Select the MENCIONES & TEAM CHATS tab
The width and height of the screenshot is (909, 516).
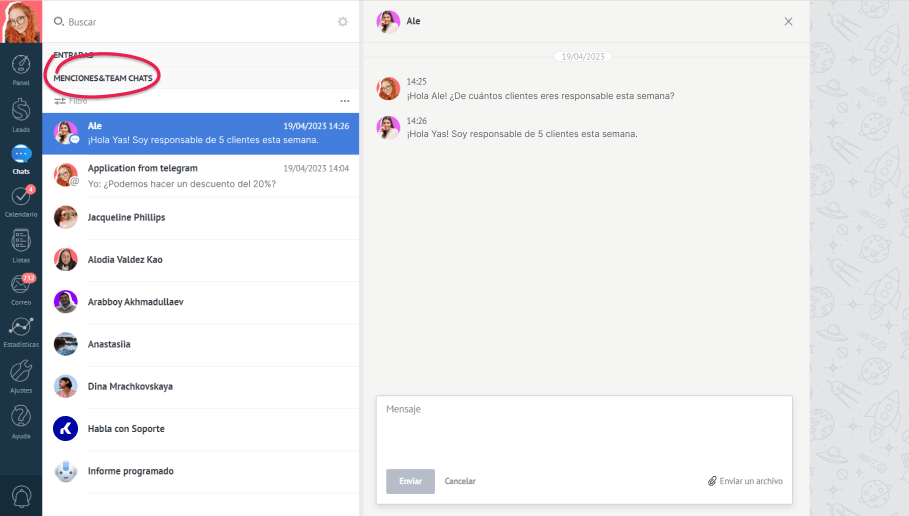pyautogui.click(x=103, y=78)
